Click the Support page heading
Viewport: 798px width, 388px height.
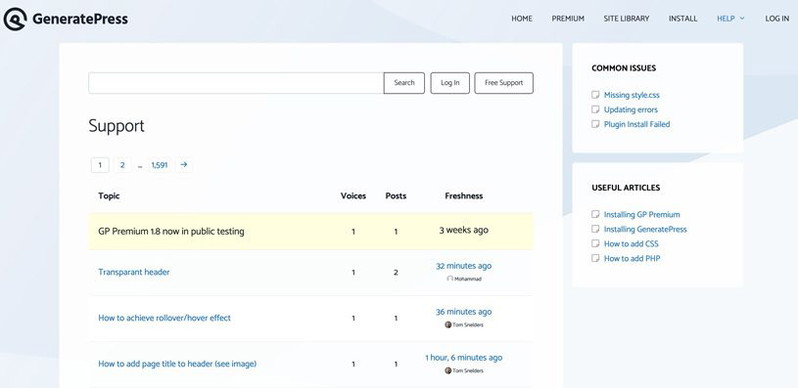point(117,126)
